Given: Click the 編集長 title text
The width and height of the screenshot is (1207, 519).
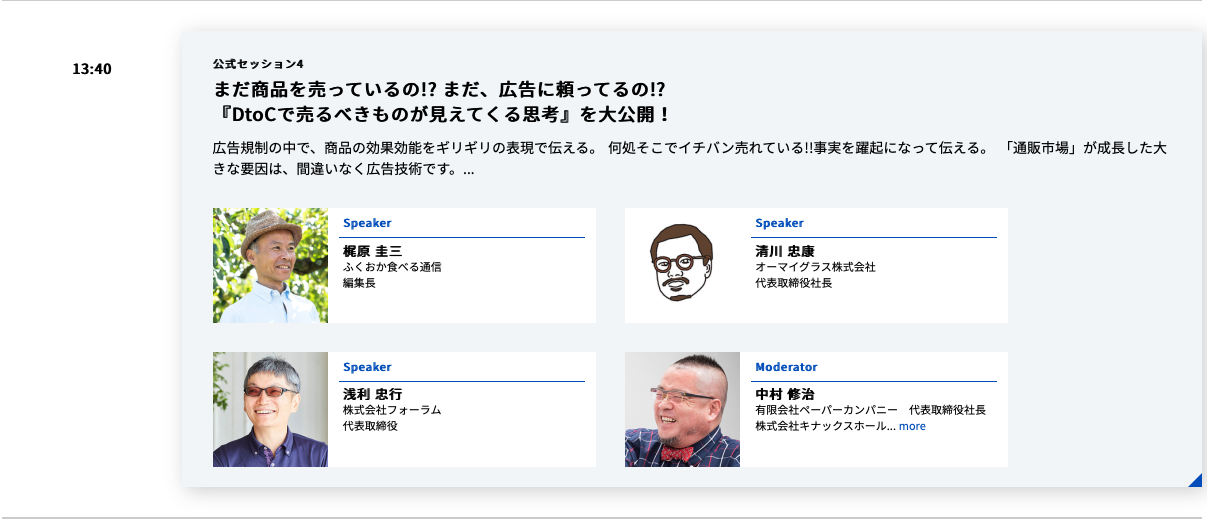Looking at the screenshot, I should point(359,283).
